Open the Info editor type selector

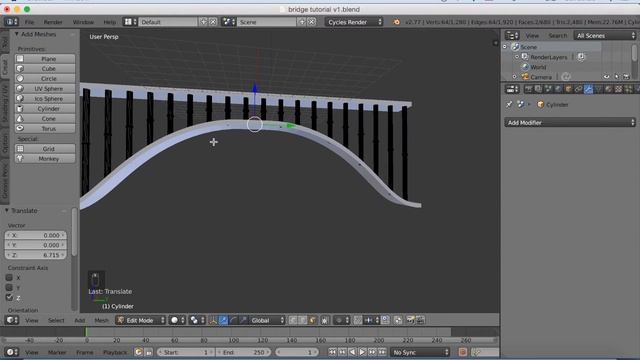(11, 22)
